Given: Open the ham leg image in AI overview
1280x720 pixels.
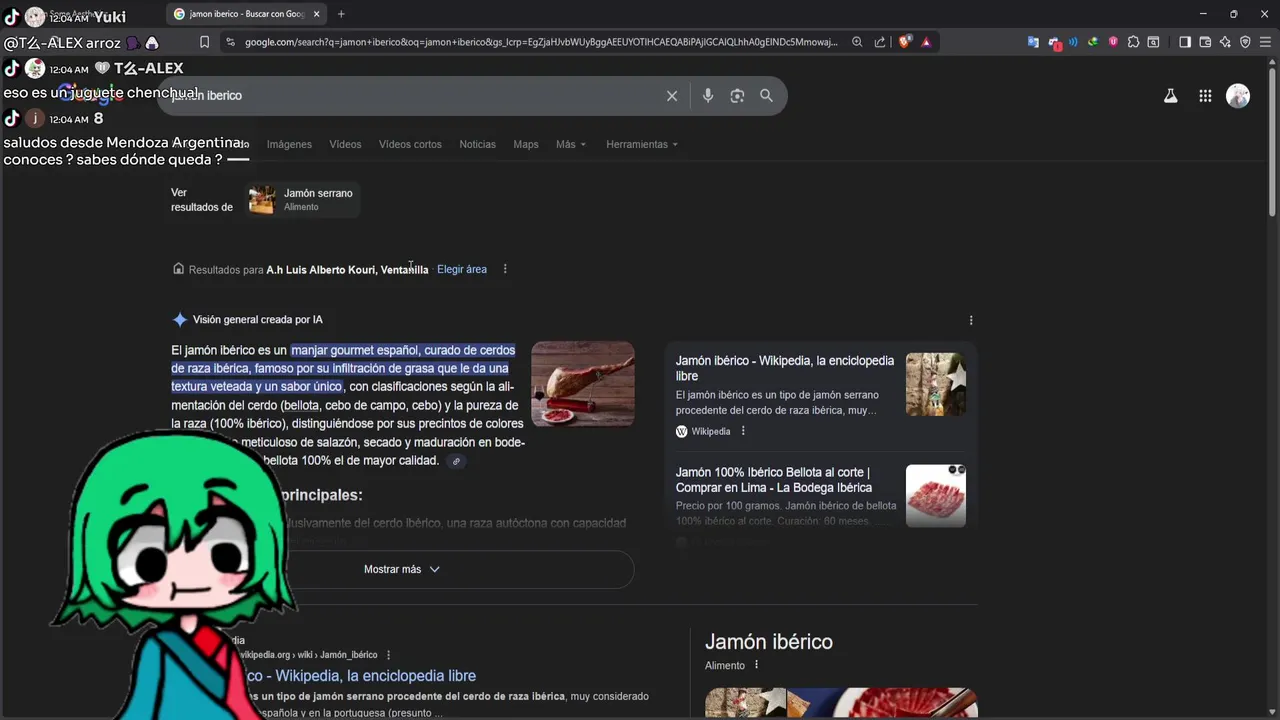Looking at the screenshot, I should coord(583,384).
